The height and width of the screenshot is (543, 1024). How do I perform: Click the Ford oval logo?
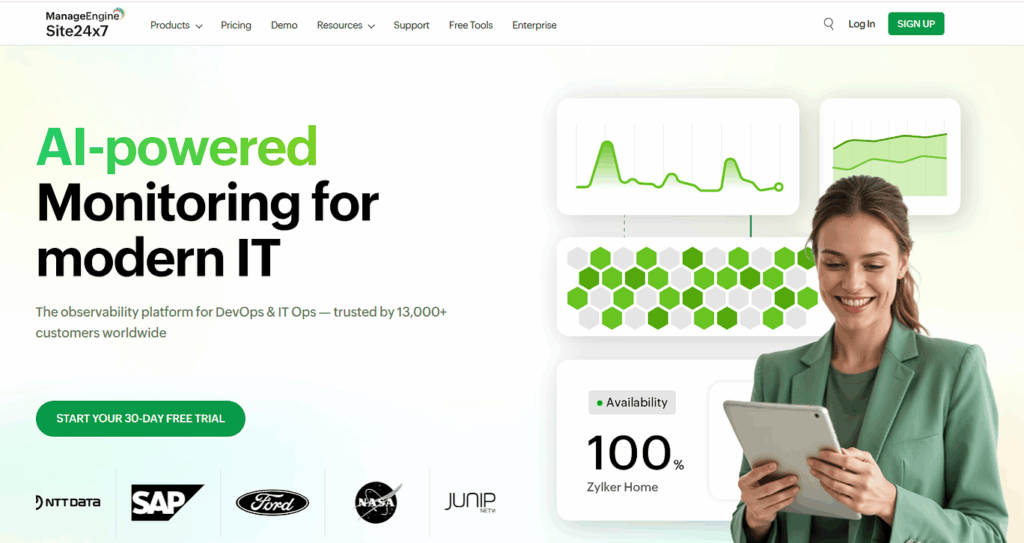pyautogui.click(x=272, y=502)
